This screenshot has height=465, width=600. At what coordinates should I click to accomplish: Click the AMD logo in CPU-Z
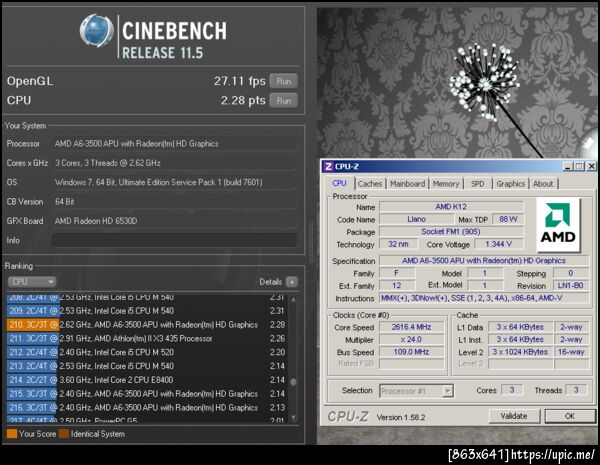(x=558, y=225)
